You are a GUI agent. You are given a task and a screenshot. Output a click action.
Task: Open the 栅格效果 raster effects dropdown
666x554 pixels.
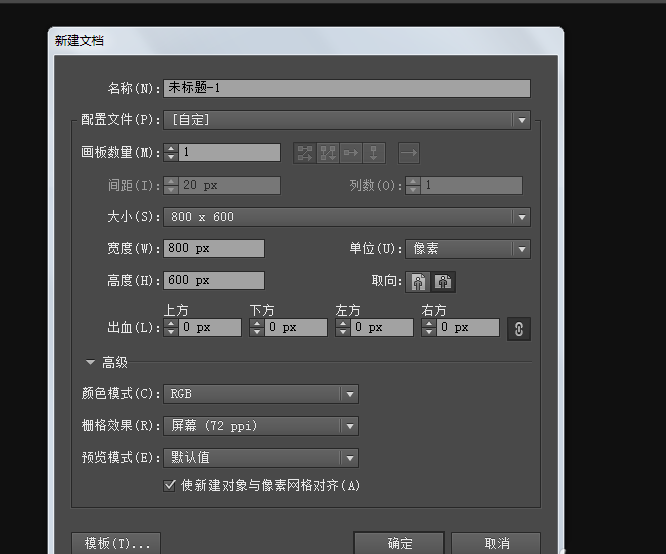pos(261,426)
